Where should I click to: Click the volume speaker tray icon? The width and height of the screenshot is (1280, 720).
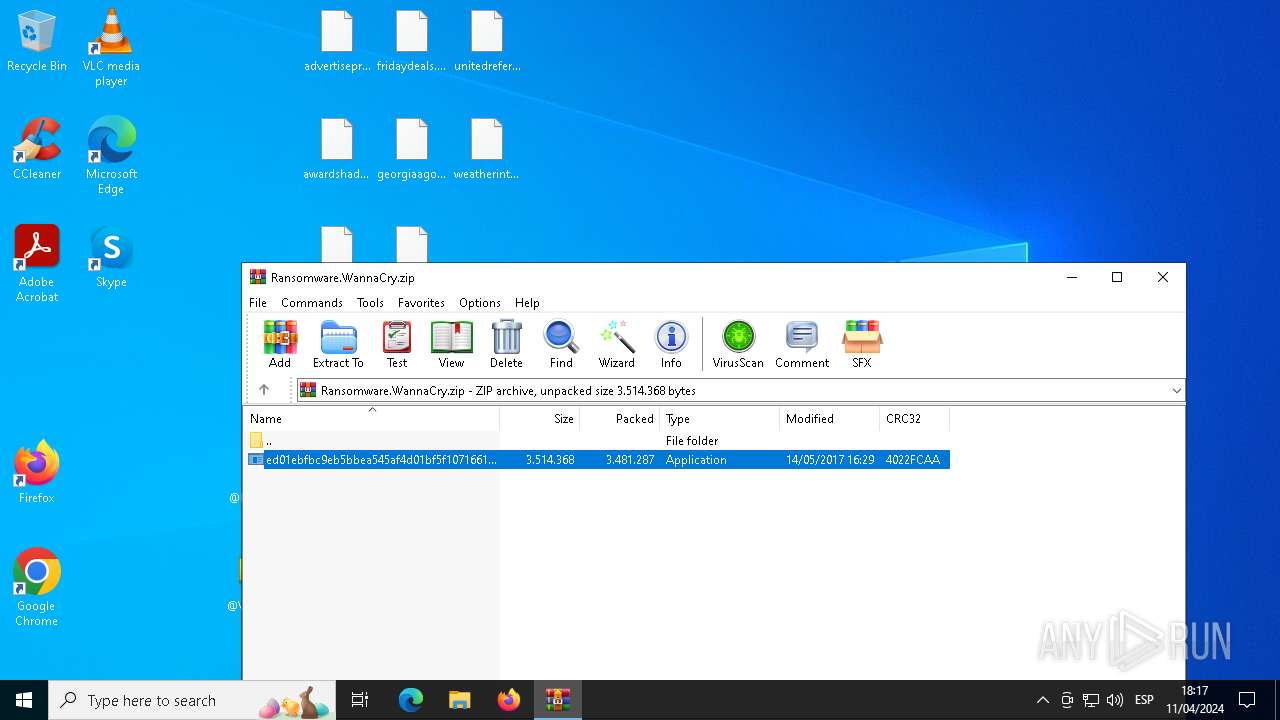pyautogui.click(x=1115, y=700)
